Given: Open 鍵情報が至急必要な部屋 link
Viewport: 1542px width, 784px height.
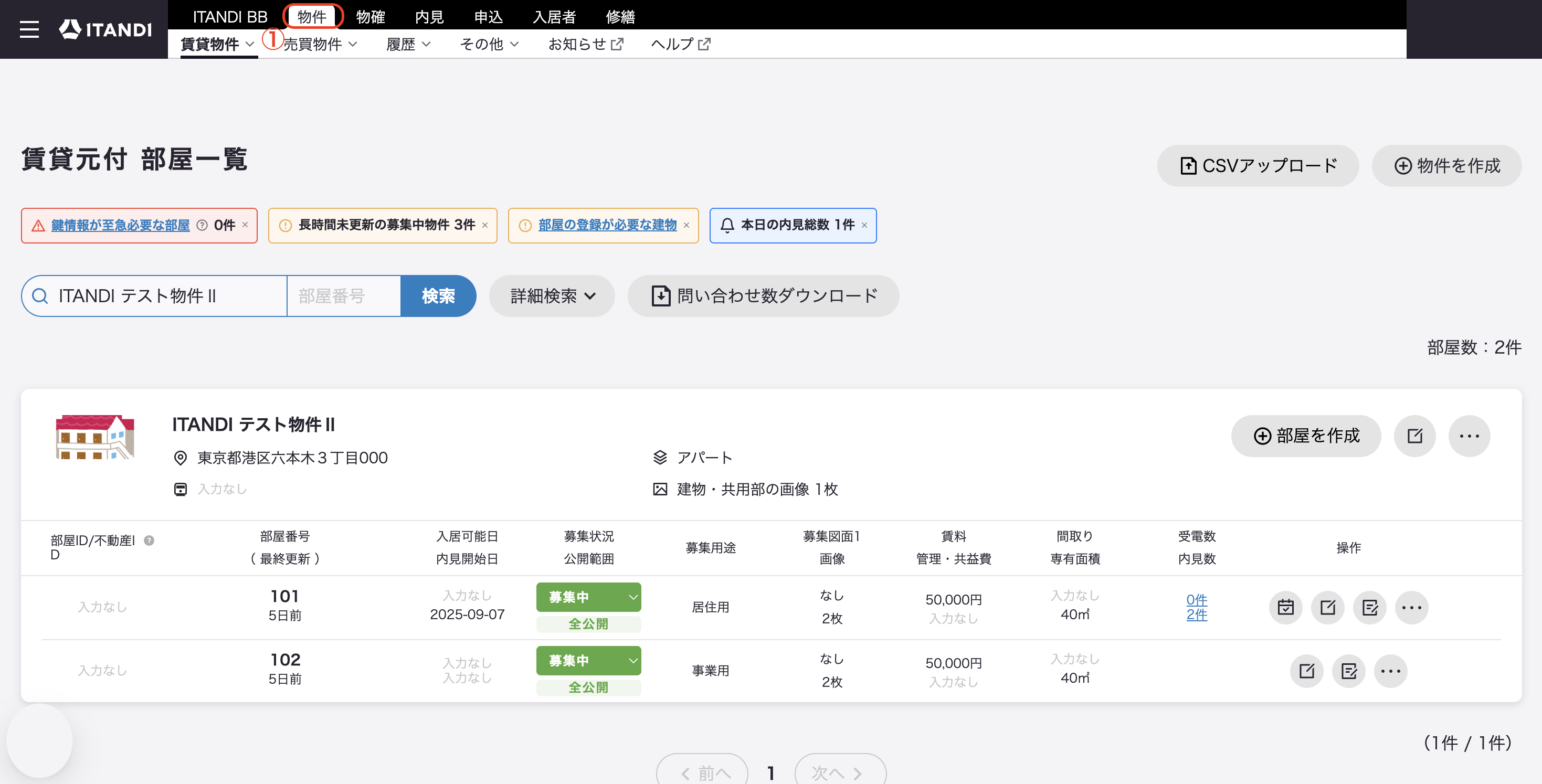Looking at the screenshot, I should [x=120, y=225].
